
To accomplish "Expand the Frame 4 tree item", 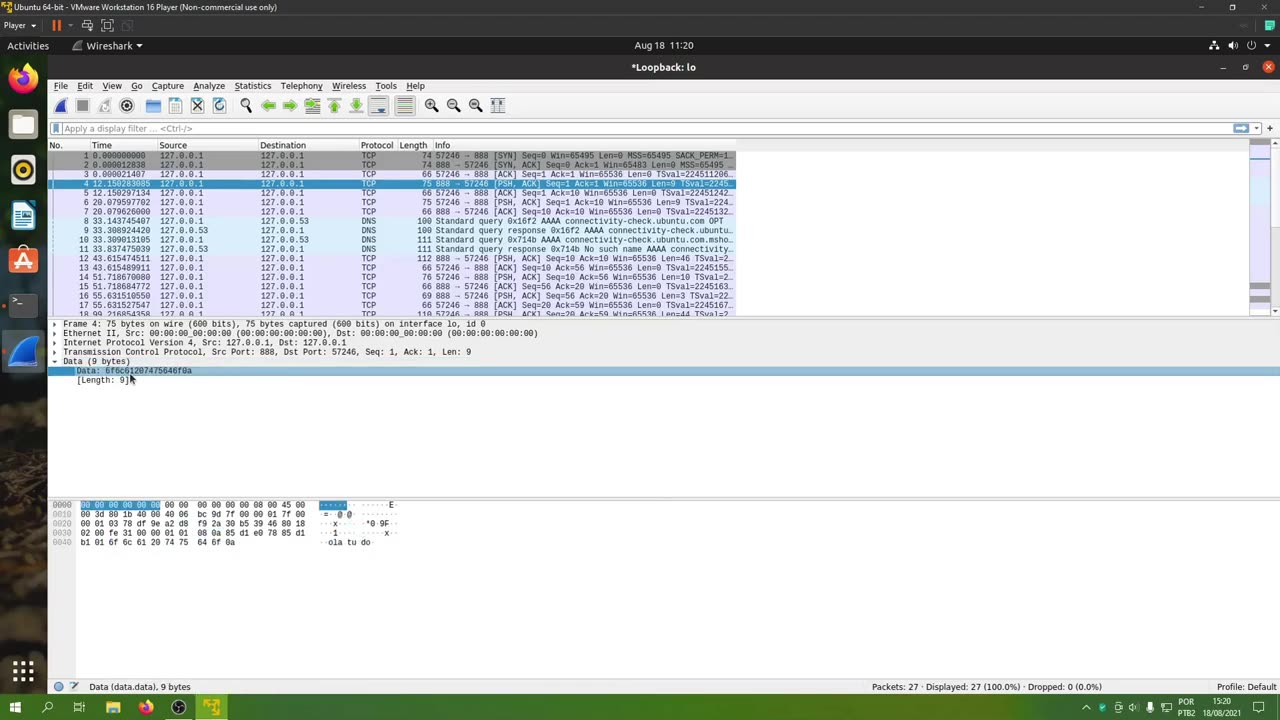I will pyautogui.click(x=55, y=324).
